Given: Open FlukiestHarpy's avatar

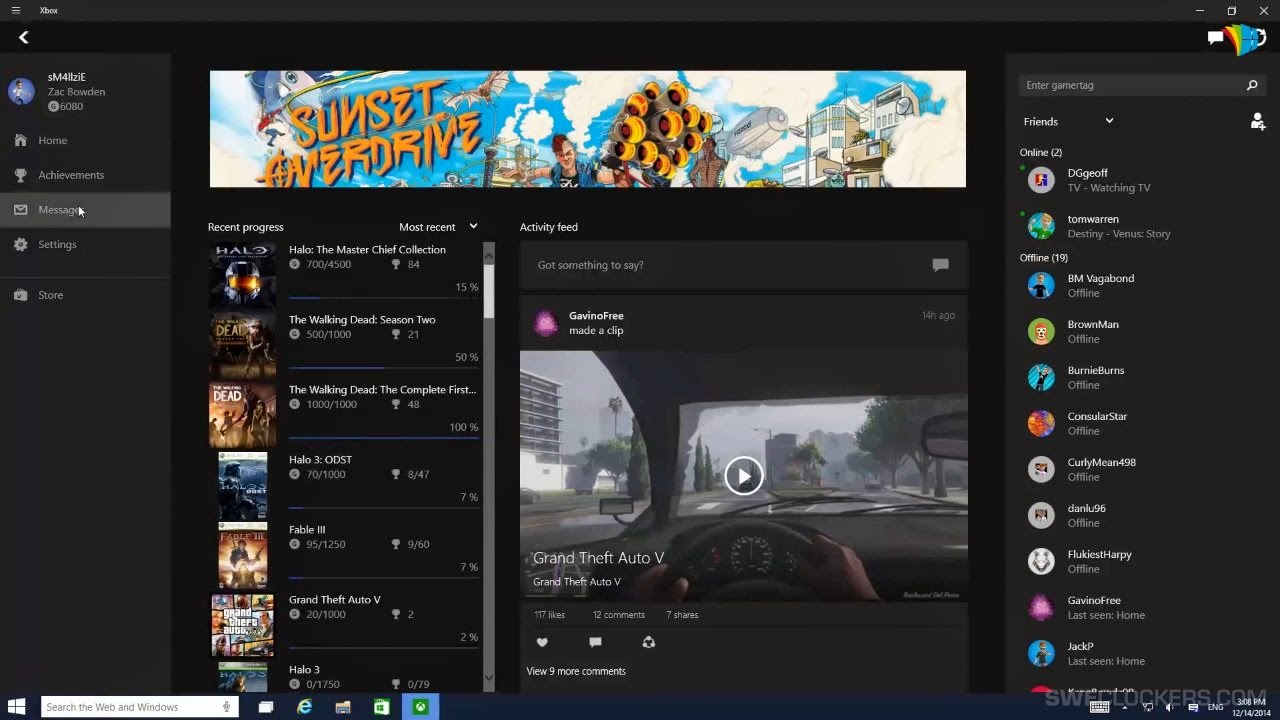Looking at the screenshot, I should click(1041, 562).
